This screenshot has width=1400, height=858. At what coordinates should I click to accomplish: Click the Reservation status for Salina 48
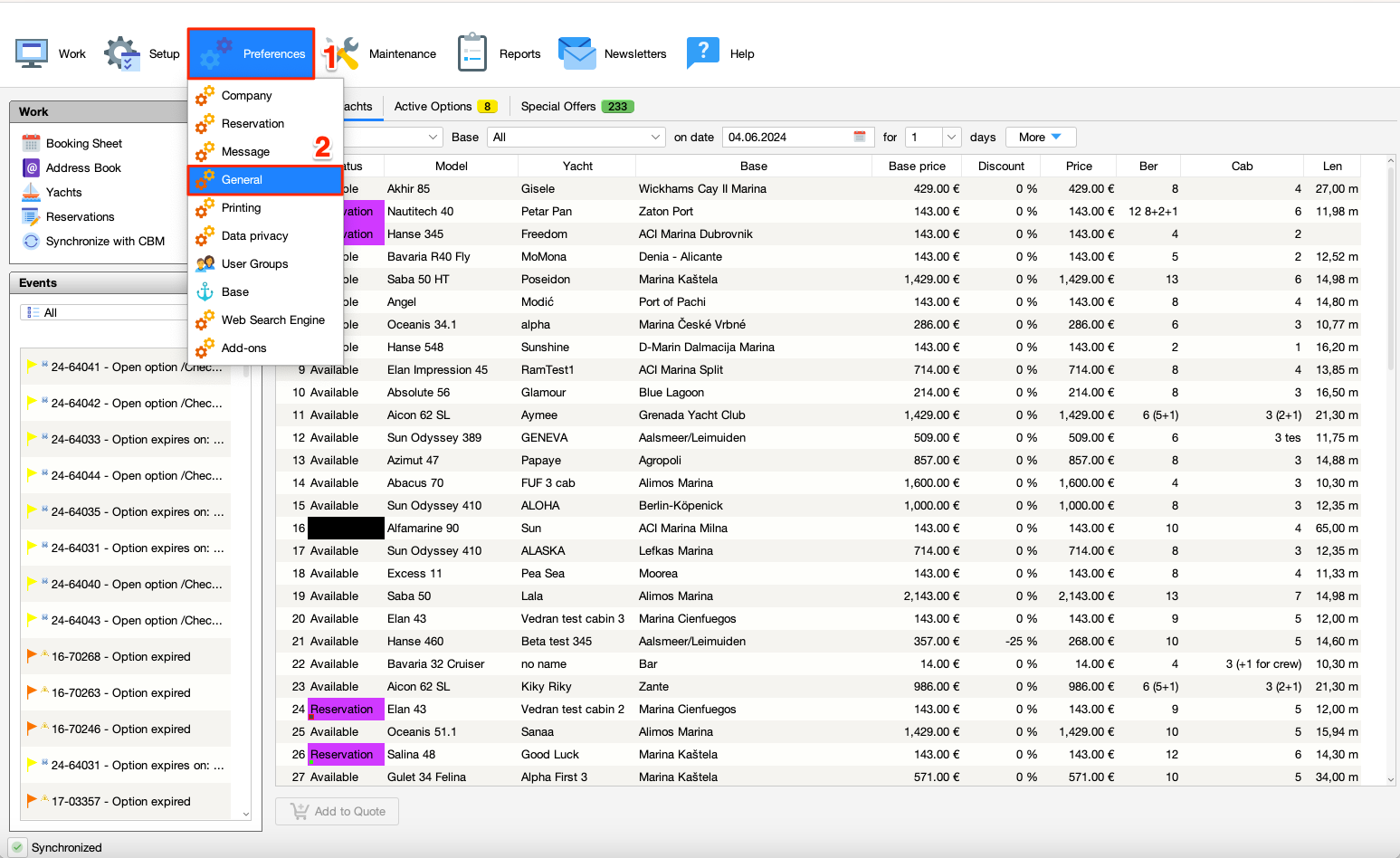(346, 754)
